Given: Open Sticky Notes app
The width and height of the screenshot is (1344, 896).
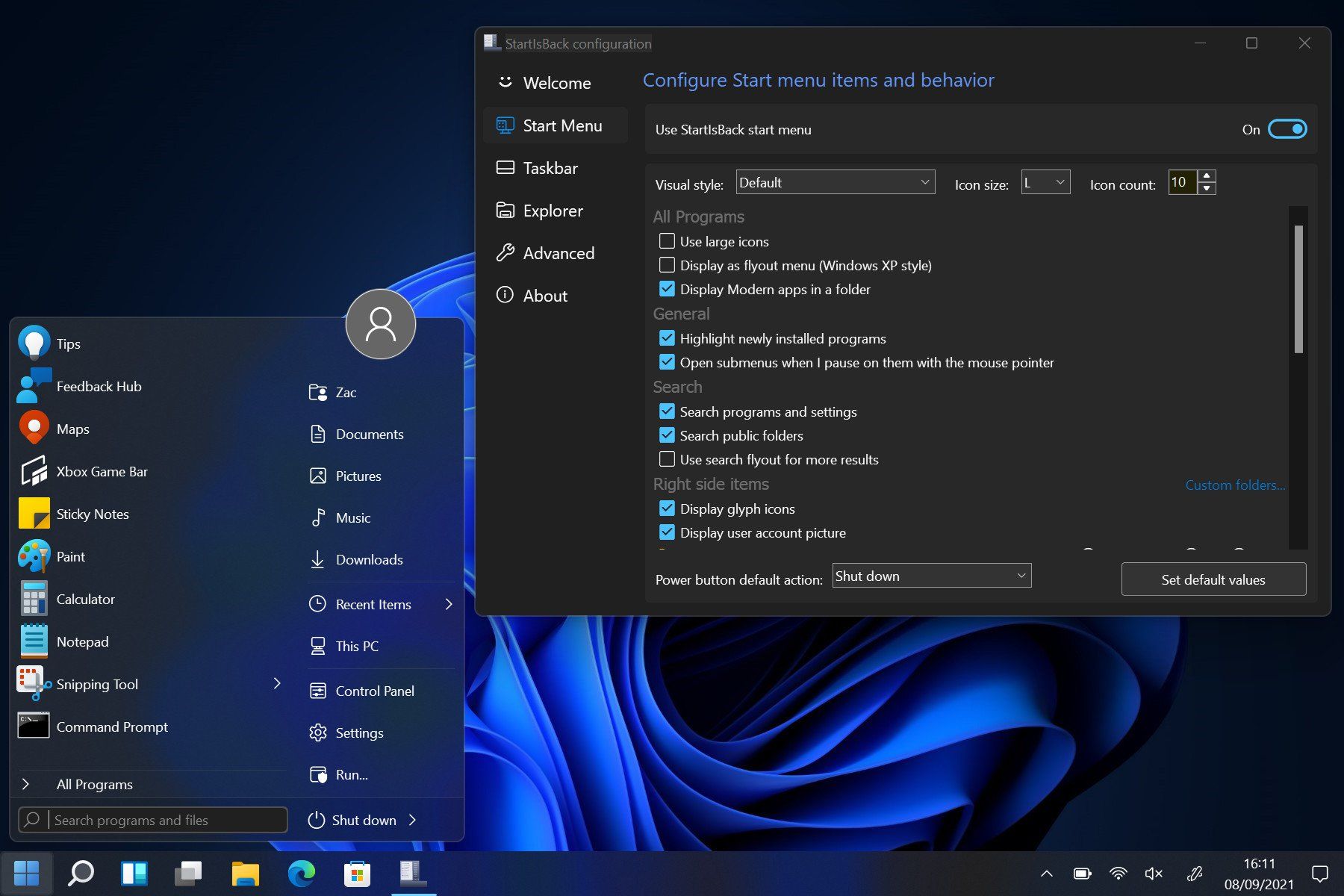Looking at the screenshot, I should tap(92, 514).
